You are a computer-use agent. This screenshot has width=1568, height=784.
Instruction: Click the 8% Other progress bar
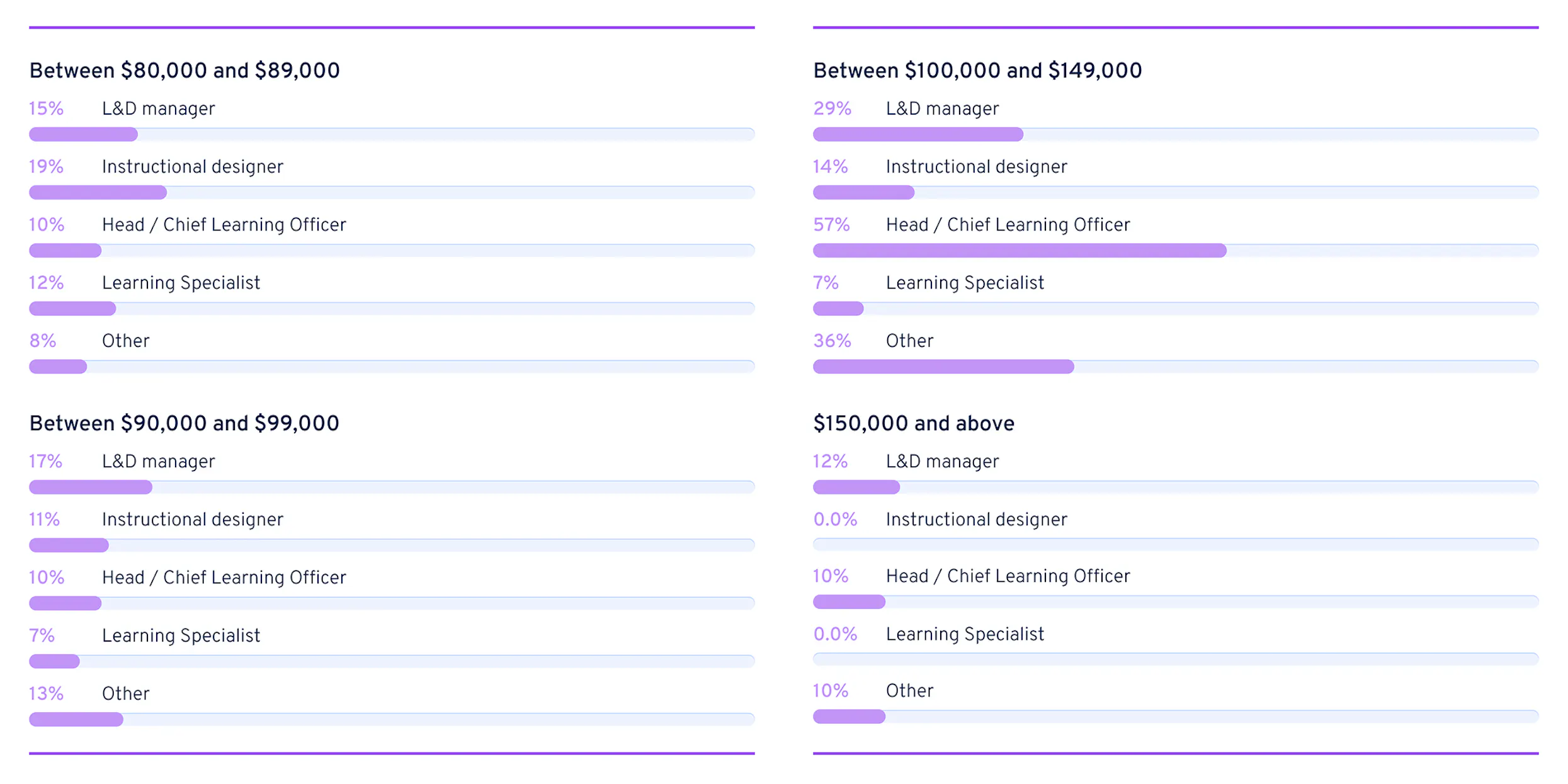pyautogui.click(x=392, y=366)
